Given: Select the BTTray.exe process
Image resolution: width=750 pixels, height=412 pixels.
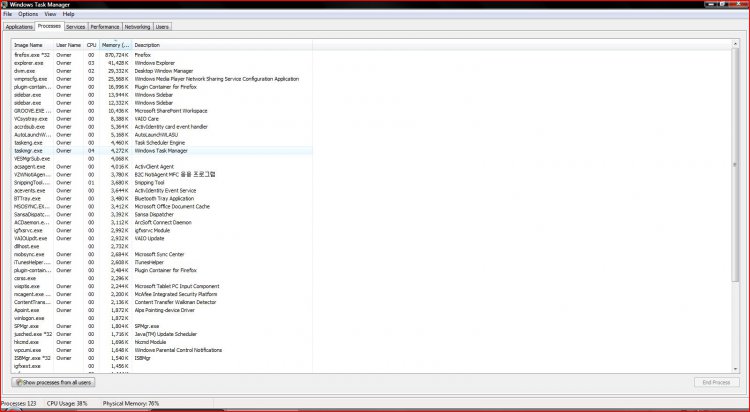Looking at the screenshot, I should [162, 199].
